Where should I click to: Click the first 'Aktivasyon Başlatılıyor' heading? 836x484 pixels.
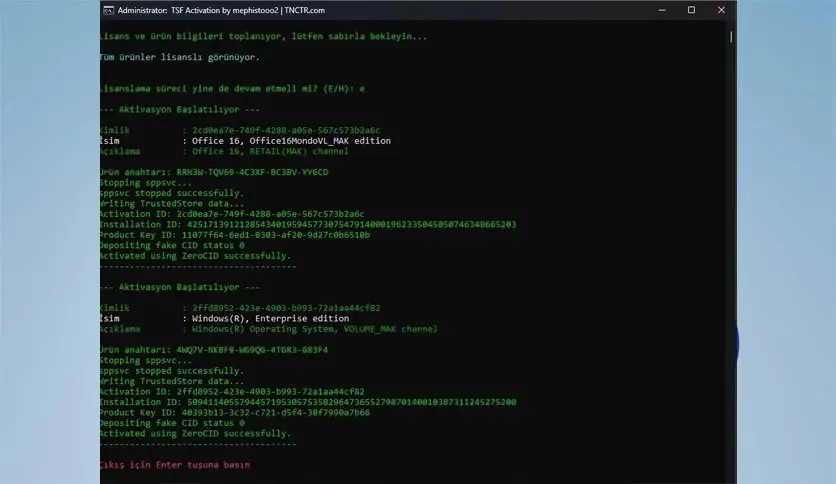180,109
